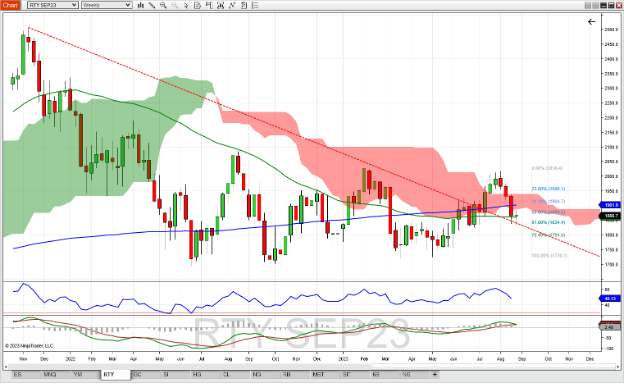Switch to the HG tab
The width and height of the screenshot is (624, 384).
pyautogui.click(x=205, y=374)
